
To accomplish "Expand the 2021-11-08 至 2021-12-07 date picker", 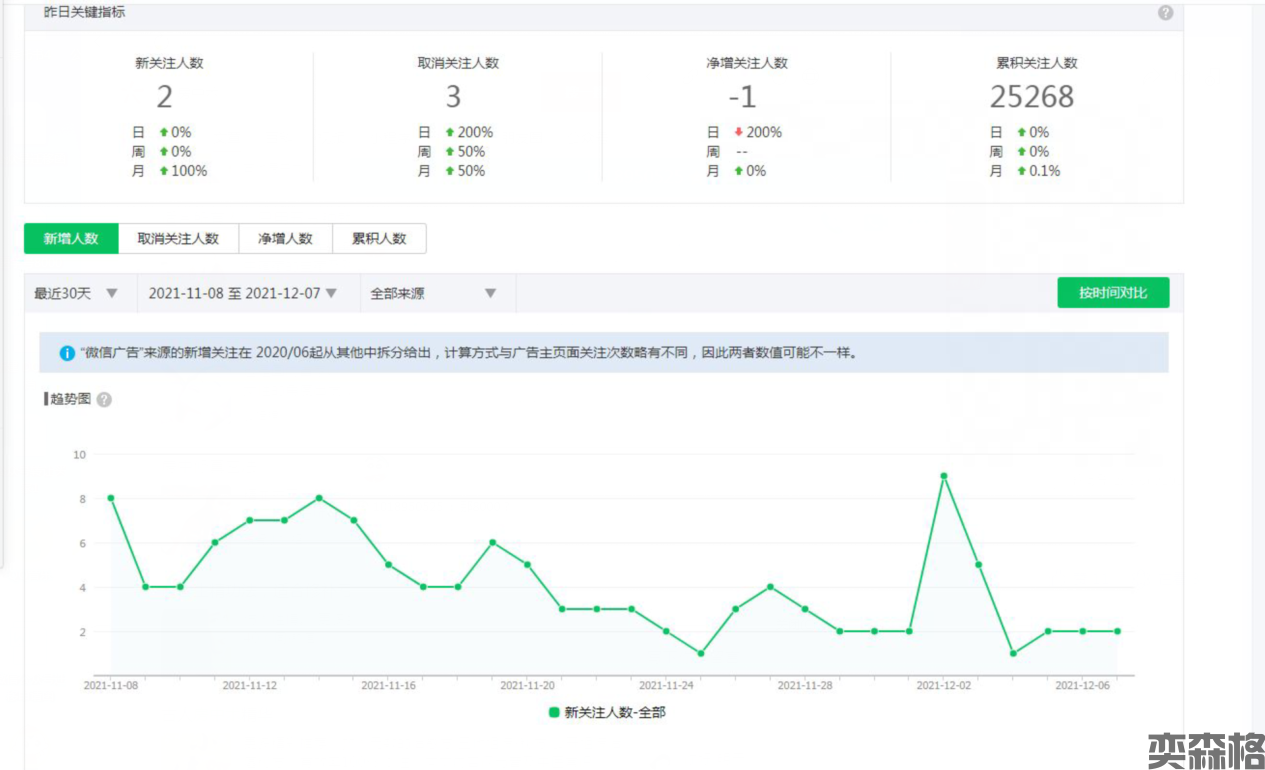I will tap(242, 293).
